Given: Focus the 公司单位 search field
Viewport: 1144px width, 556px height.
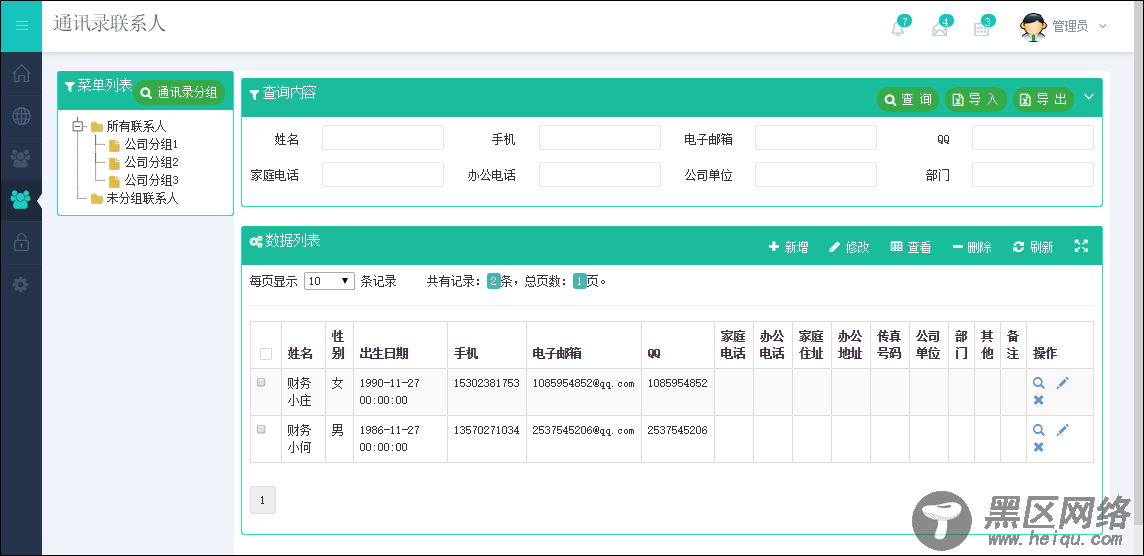Looking at the screenshot, I should [816, 174].
